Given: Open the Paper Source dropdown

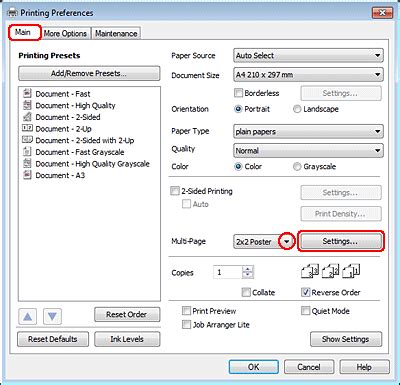Looking at the screenshot, I should pyautogui.click(x=308, y=55).
